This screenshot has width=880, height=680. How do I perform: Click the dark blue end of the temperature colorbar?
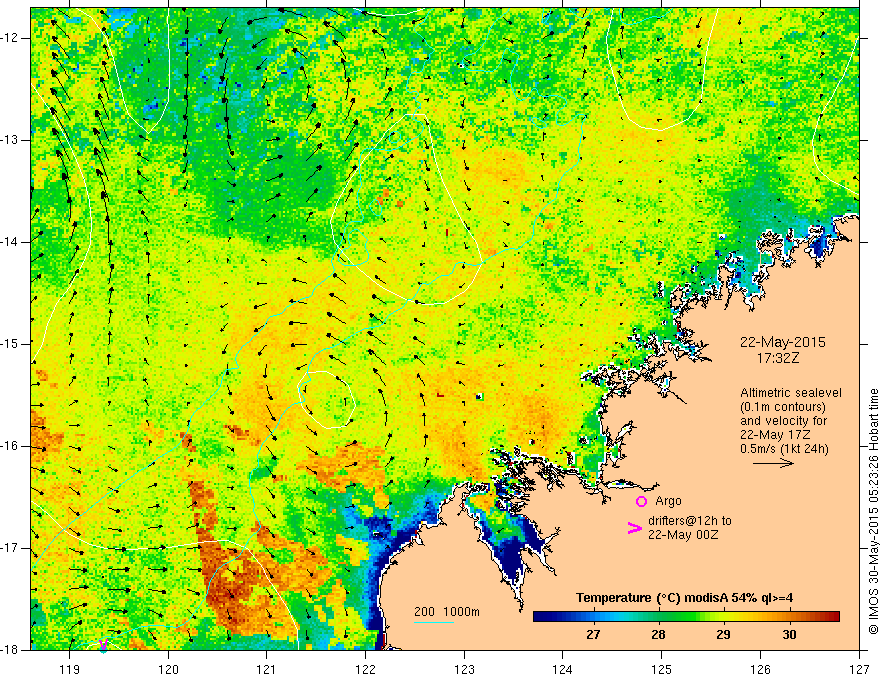[540, 617]
